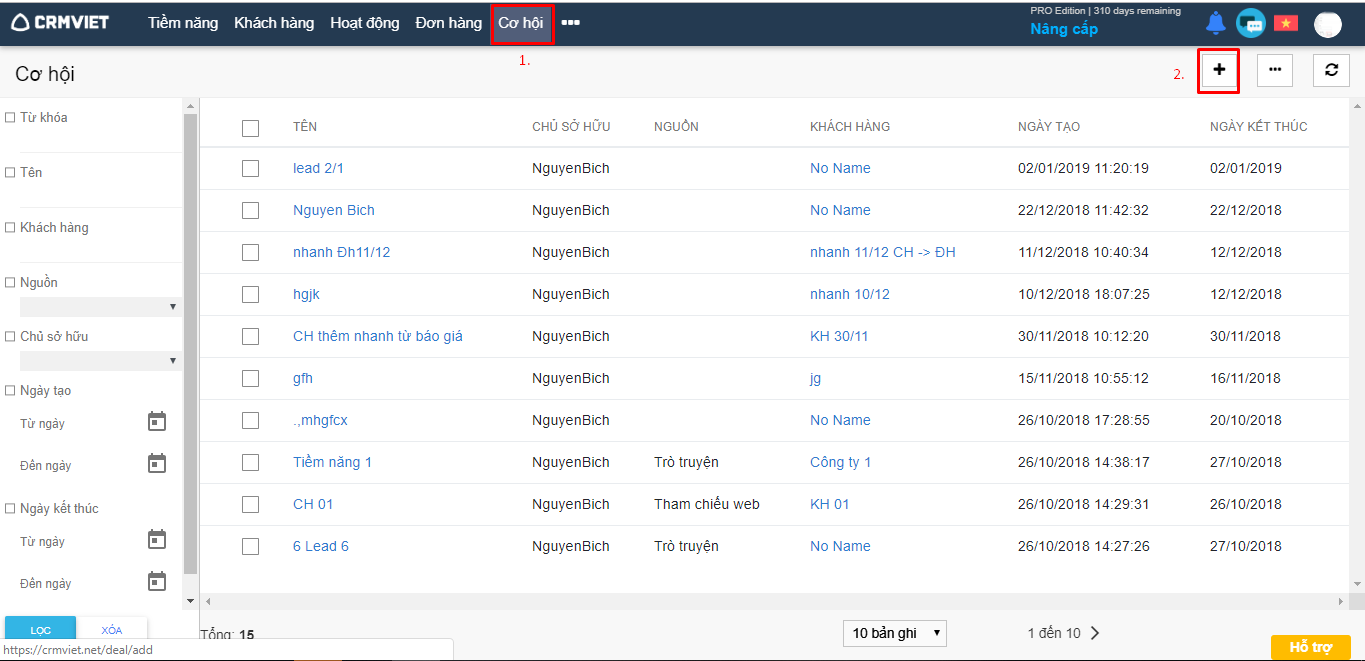1365x661 pixels.
Task: Open the user avatar profile
Action: tap(1327, 24)
